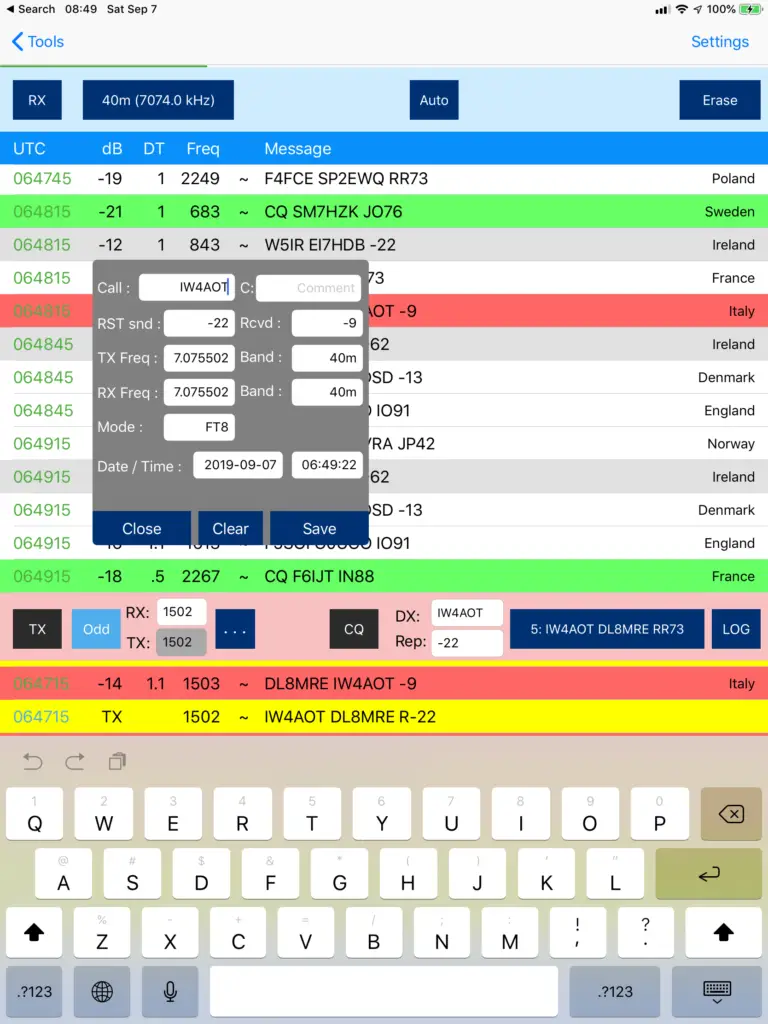Tap the right shift key
The image size is (768, 1024).
point(723,933)
